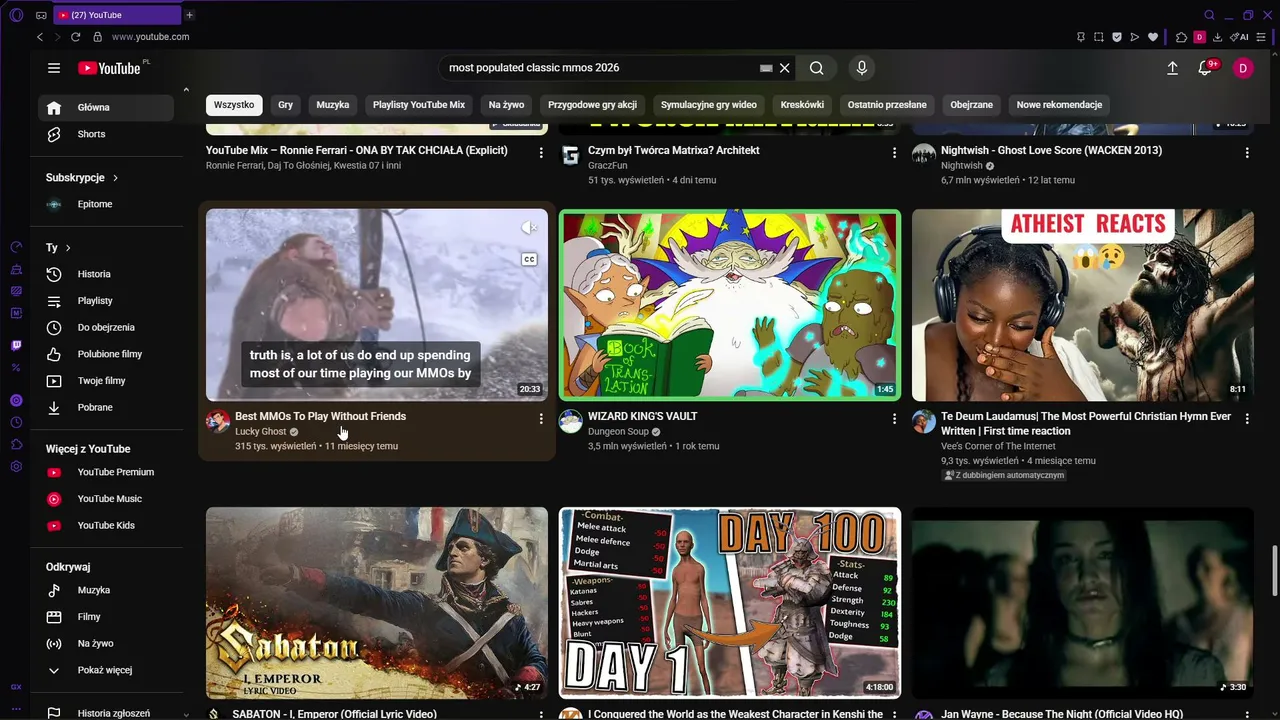The width and height of the screenshot is (1280, 720).
Task: Open the Lucky Ghost channel link
Action: pos(261,432)
